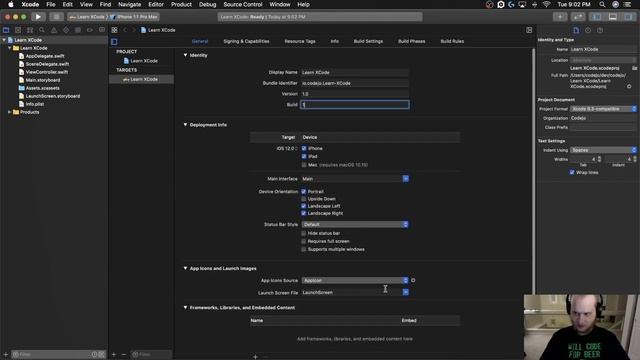Collapse Frameworks, Libraries, and Embedded Content
Screen dimensions: 640x360
185,307
